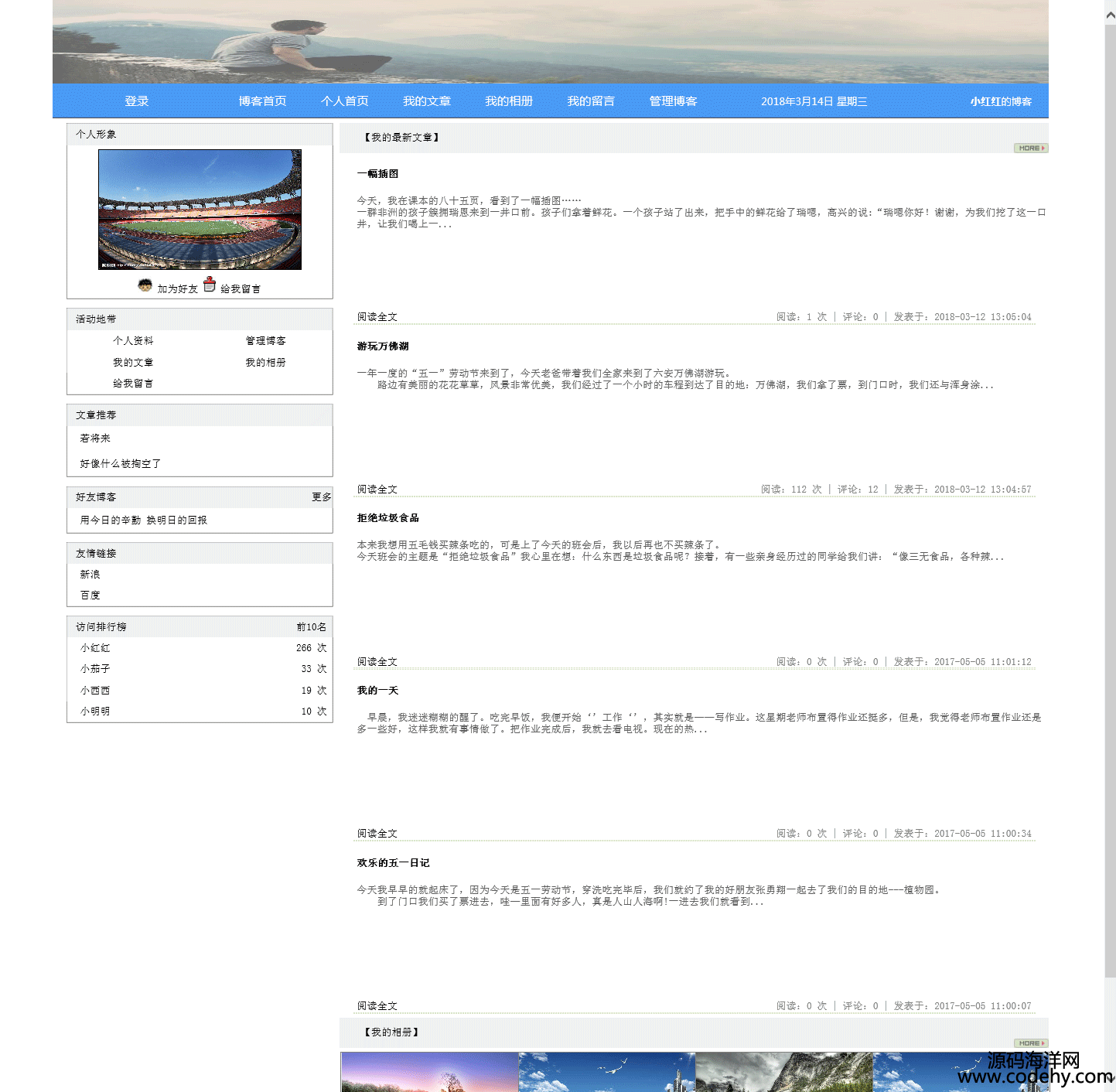Click 小明明 in visit ranking
1116x1092 pixels.
tap(95, 712)
